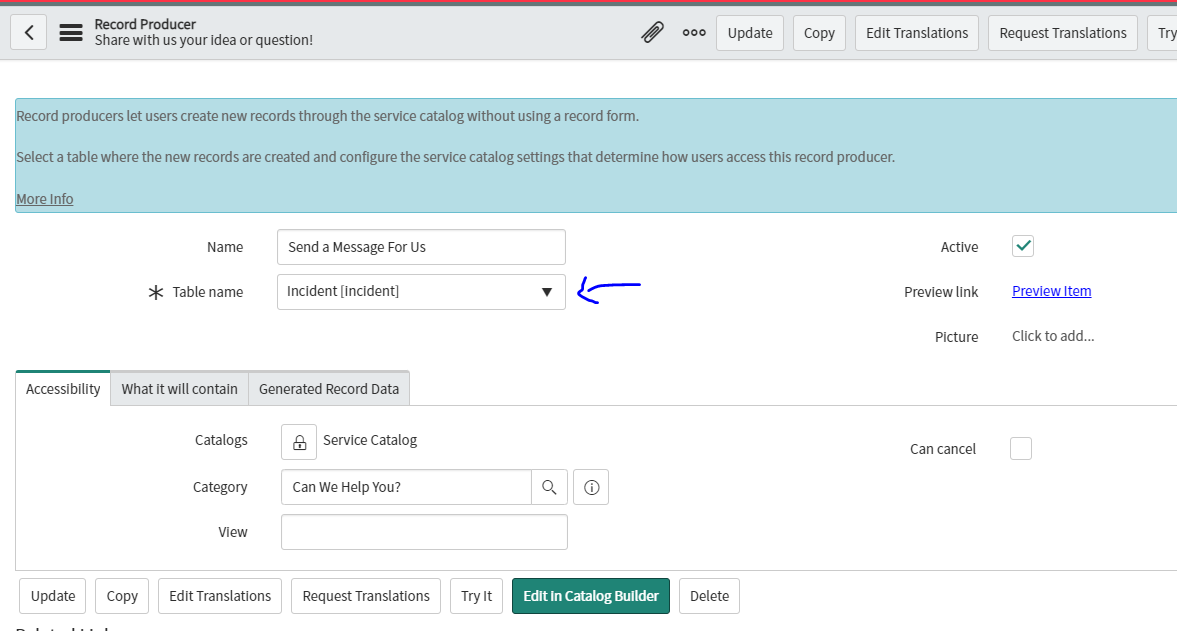Unlock the Catalogs field via the lock icon
The width and height of the screenshot is (1177, 631).
(x=298, y=441)
